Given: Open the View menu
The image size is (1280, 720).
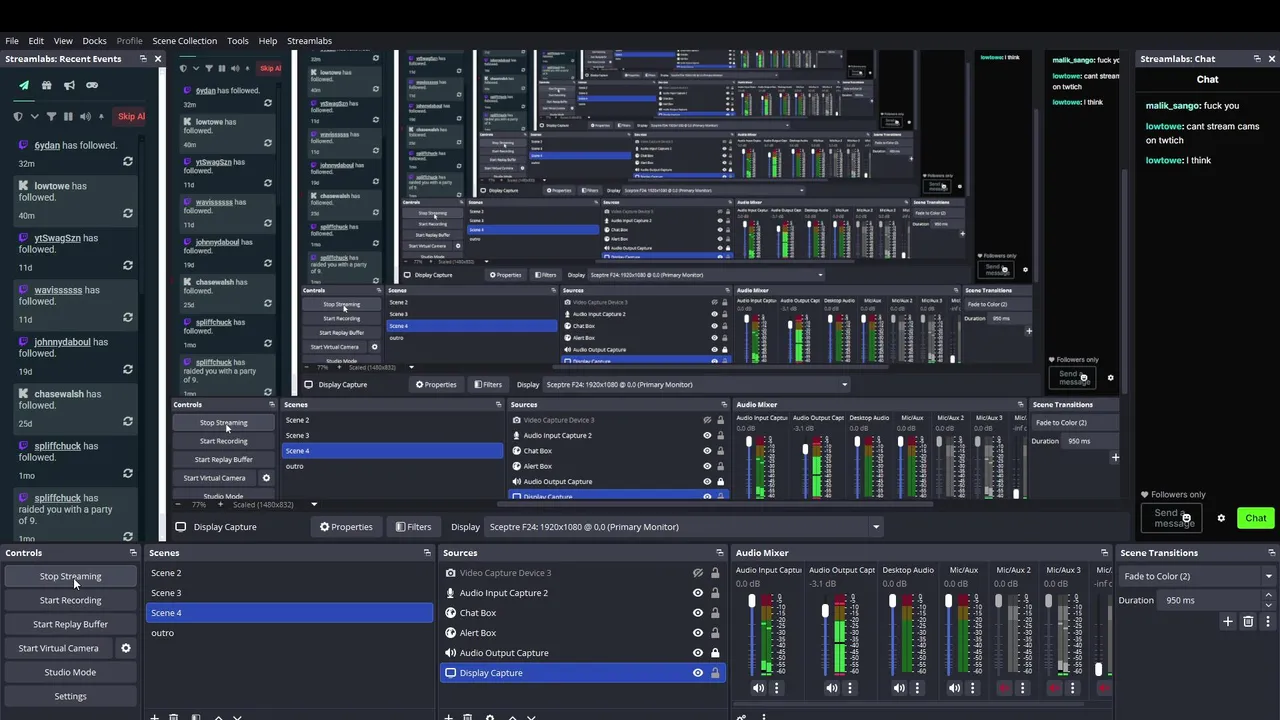Looking at the screenshot, I should [x=63, y=41].
